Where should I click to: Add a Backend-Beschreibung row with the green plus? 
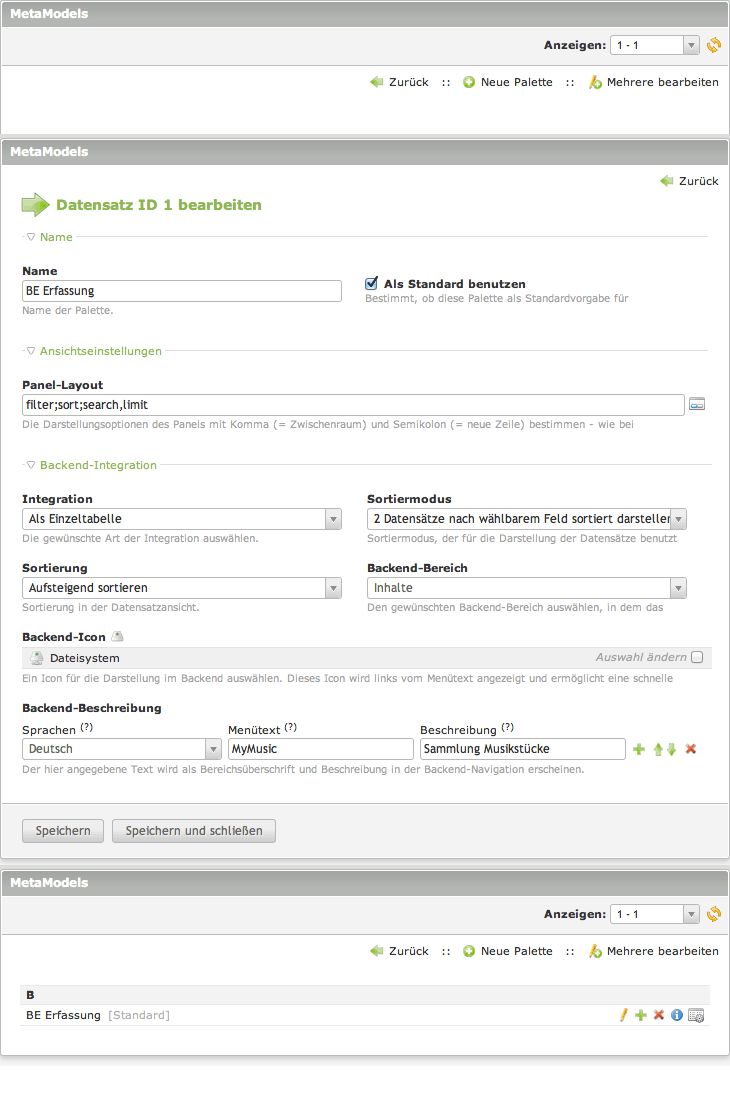639,749
